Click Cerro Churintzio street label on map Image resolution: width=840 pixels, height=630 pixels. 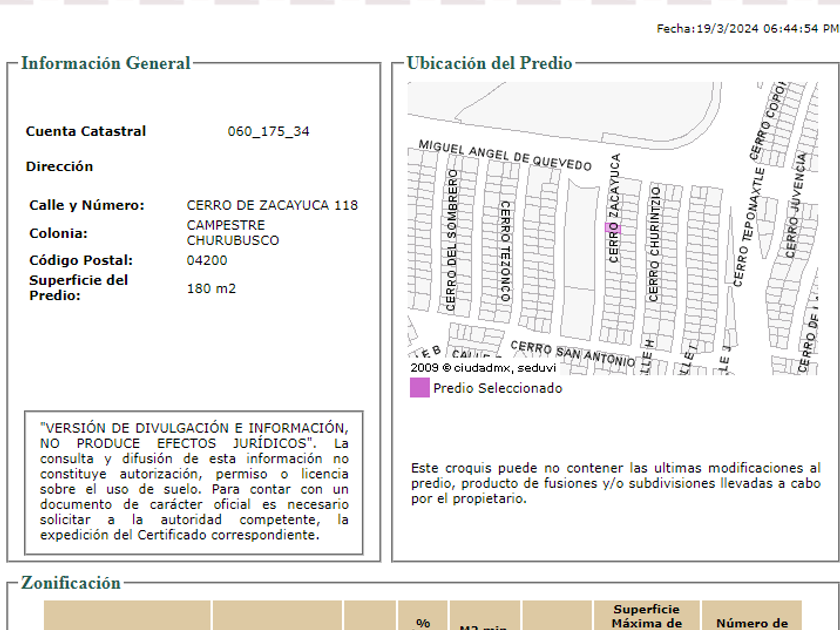tap(654, 244)
